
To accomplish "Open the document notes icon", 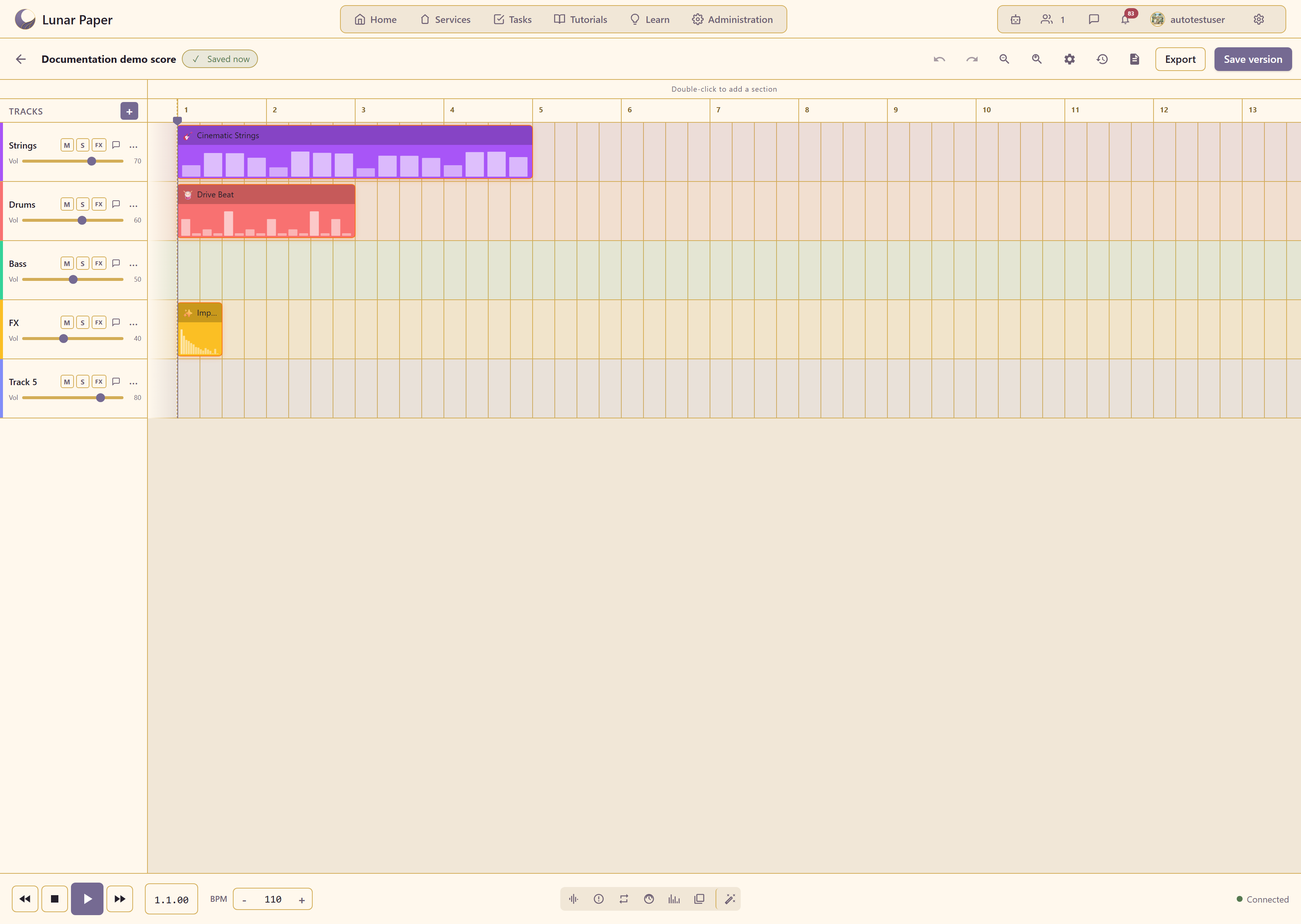I will [x=1134, y=59].
